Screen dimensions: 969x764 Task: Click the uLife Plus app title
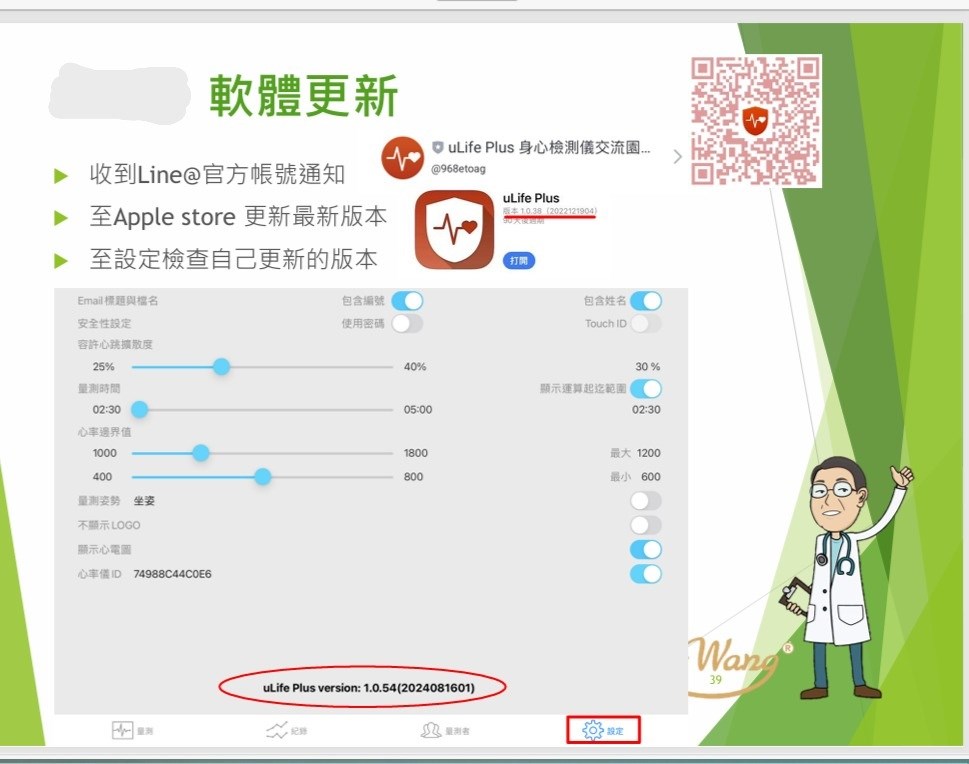pos(531,198)
